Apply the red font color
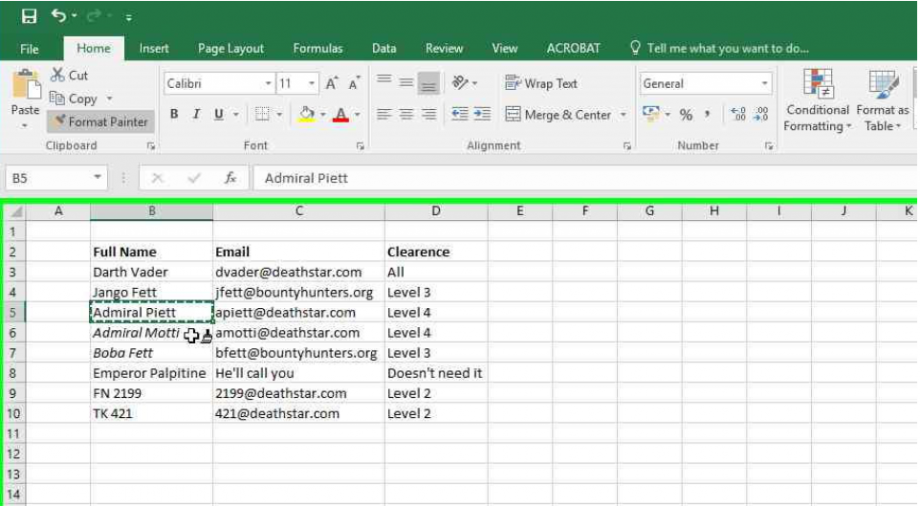The image size is (920, 506). (x=340, y=114)
